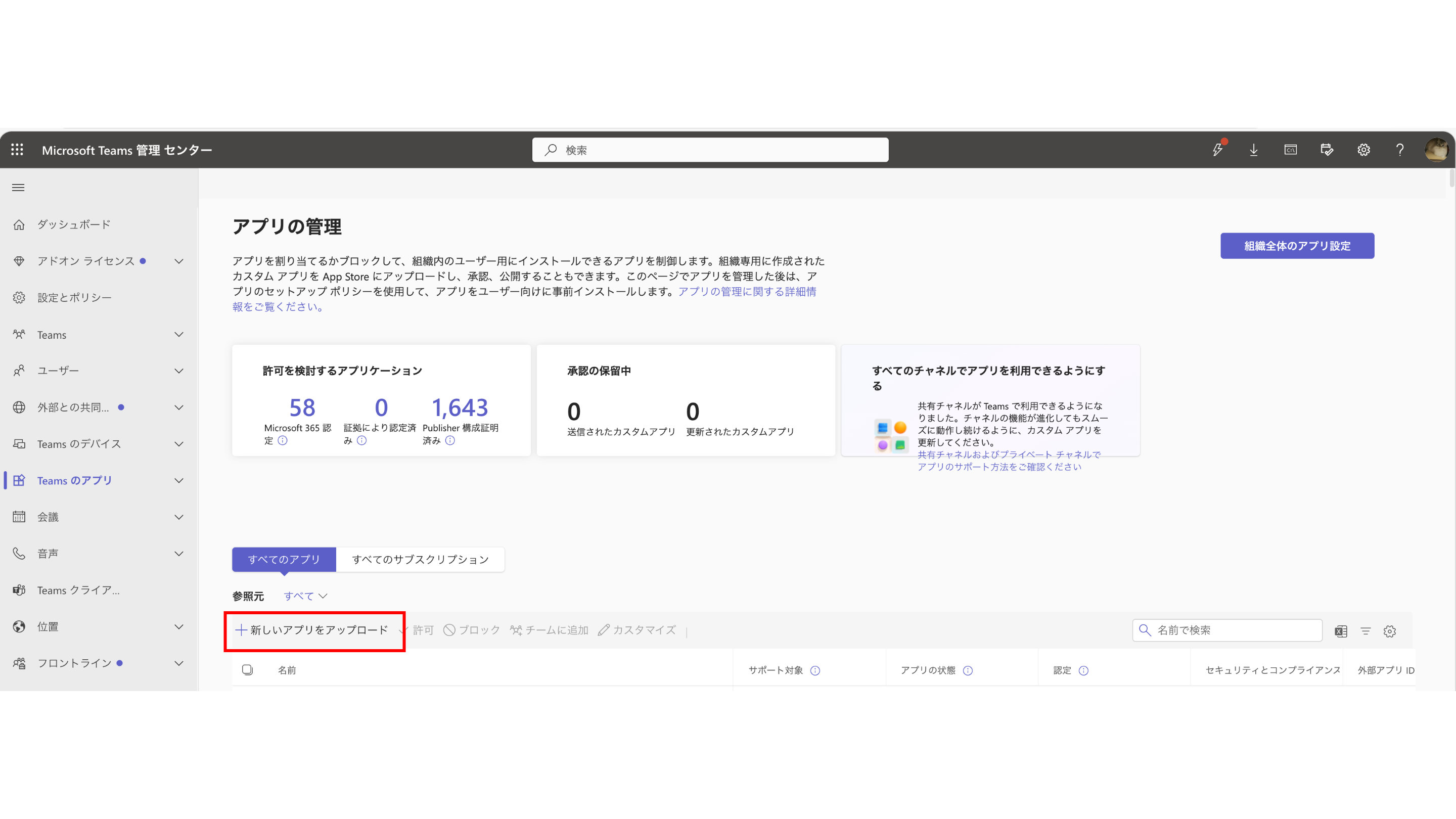Open the feedback message icon in header
Screen dimensions: 1456x819
point(1327,150)
